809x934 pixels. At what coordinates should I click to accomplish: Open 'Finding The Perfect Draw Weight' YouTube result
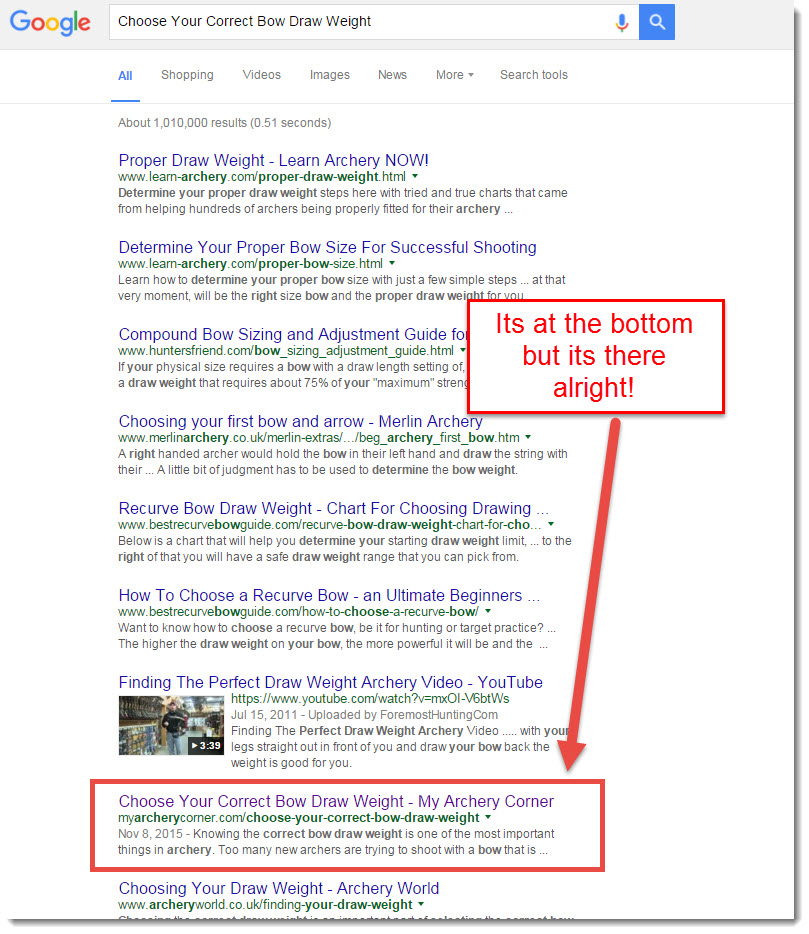click(x=331, y=682)
